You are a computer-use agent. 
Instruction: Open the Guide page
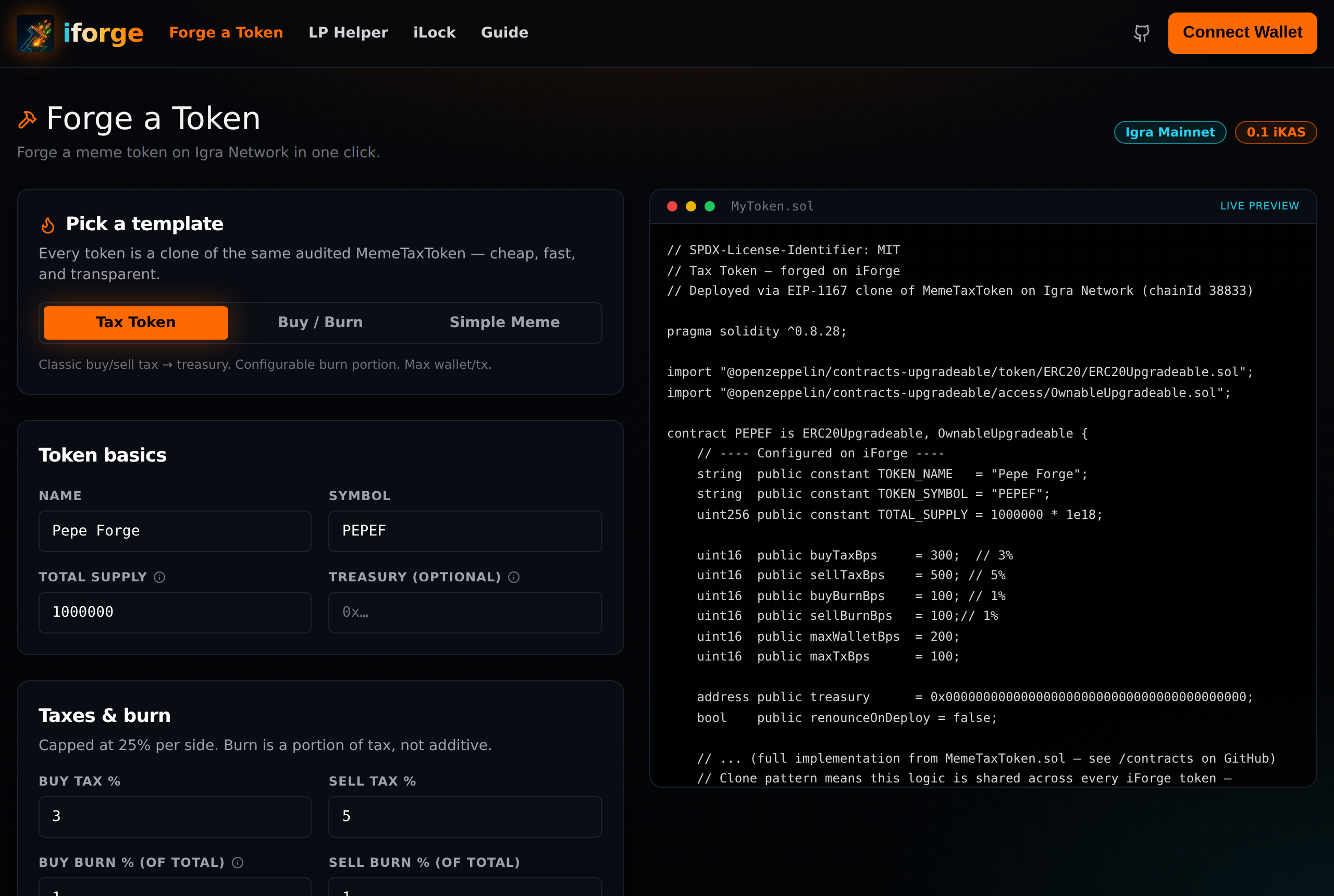click(x=504, y=33)
